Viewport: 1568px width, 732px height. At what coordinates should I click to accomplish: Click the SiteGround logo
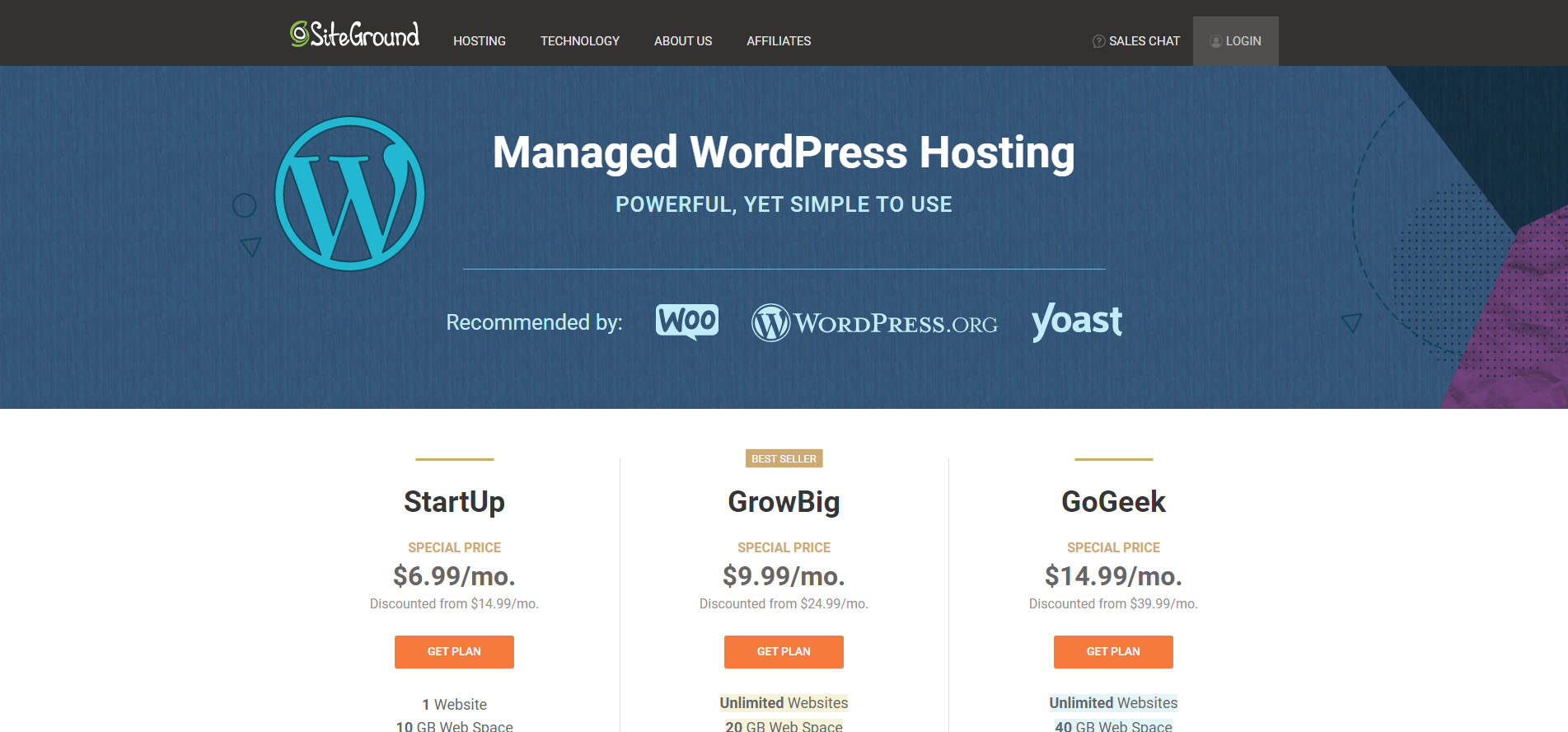click(354, 35)
